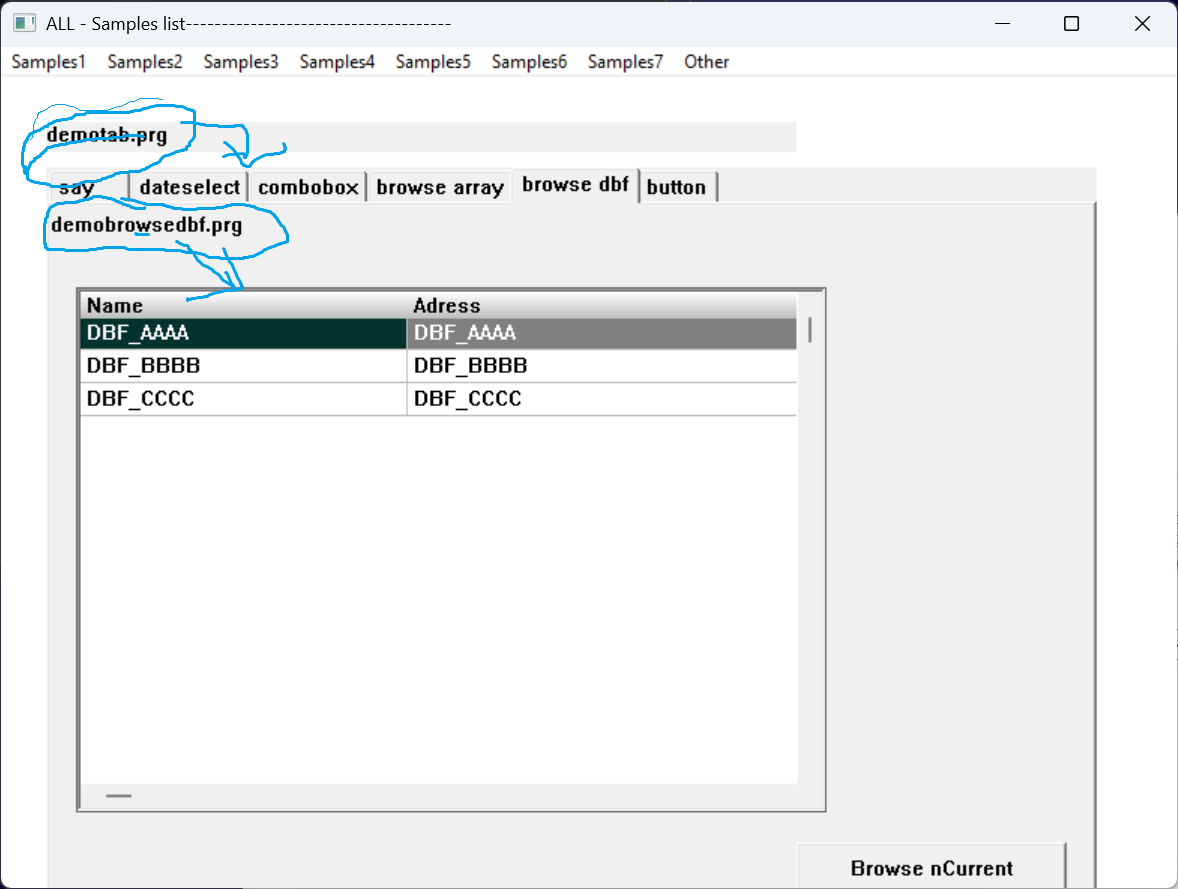This screenshot has width=1178, height=889.
Task: Switch to the combobox tab
Action: coord(308,187)
